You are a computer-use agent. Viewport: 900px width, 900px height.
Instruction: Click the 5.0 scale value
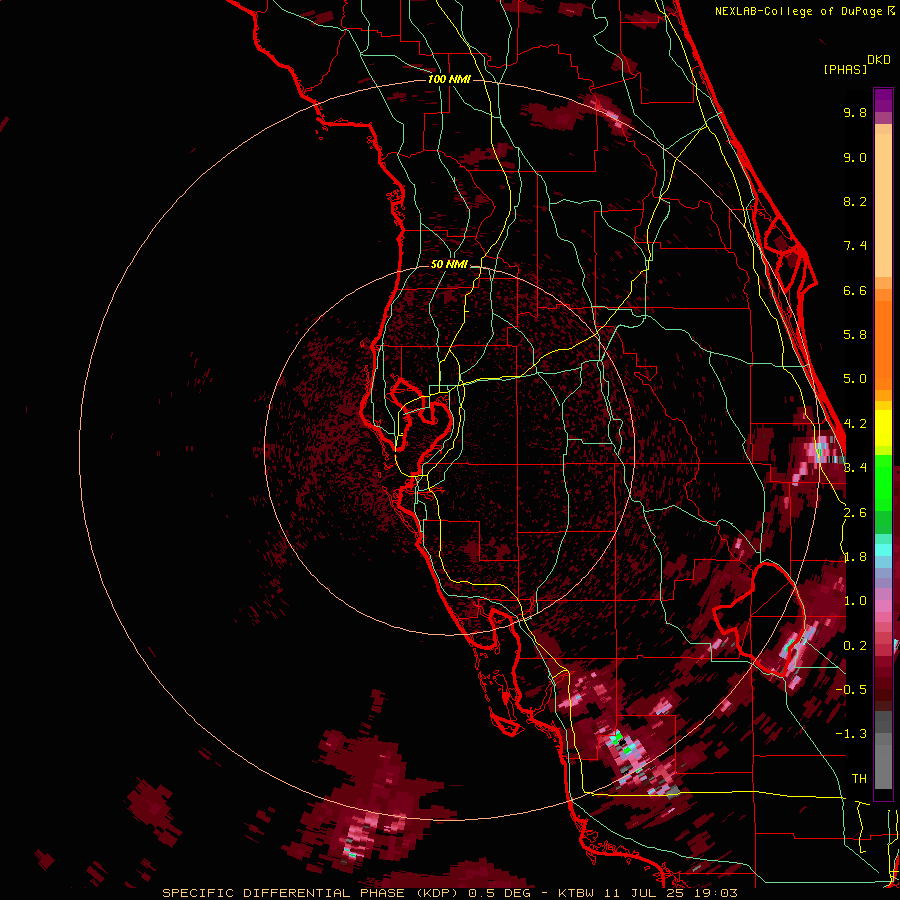(x=855, y=379)
